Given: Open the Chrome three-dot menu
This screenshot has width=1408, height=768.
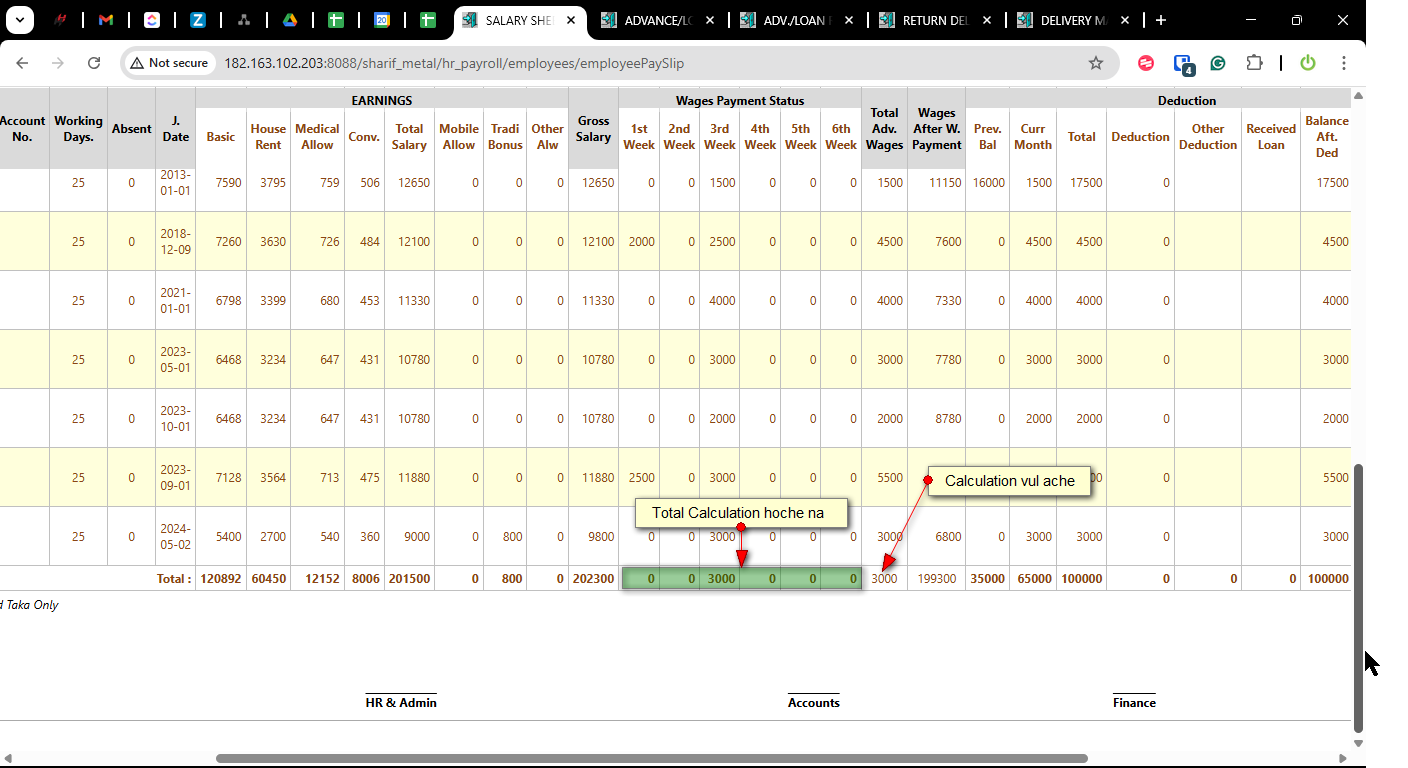Looking at the screenshot, I should point(1343,63).
